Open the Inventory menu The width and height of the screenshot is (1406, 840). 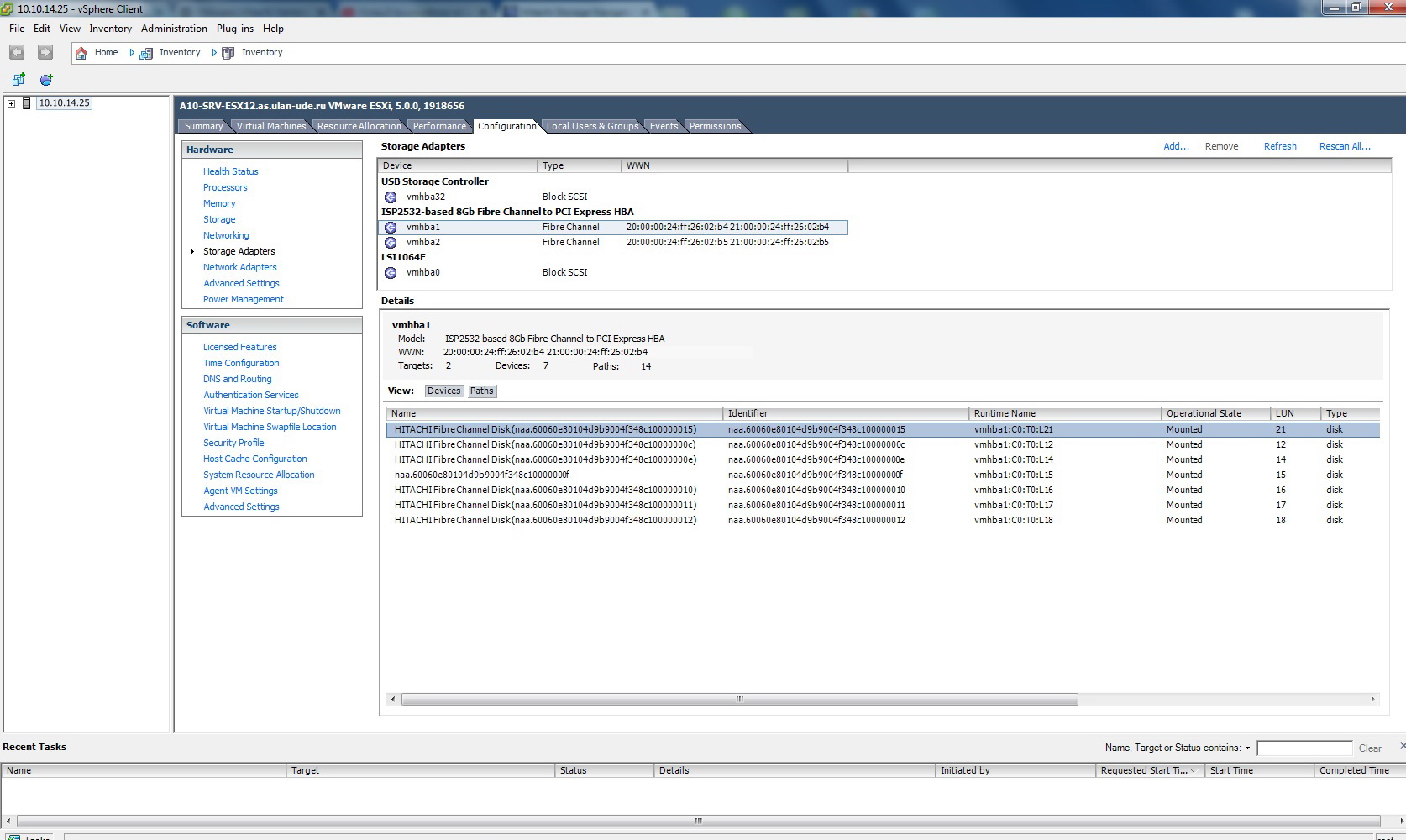(x=111, y=29)
